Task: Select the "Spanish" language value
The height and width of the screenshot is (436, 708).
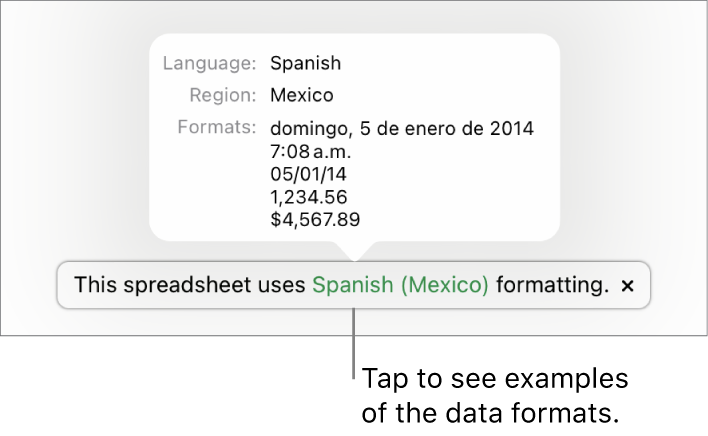Action: click(x=305, y=64)
